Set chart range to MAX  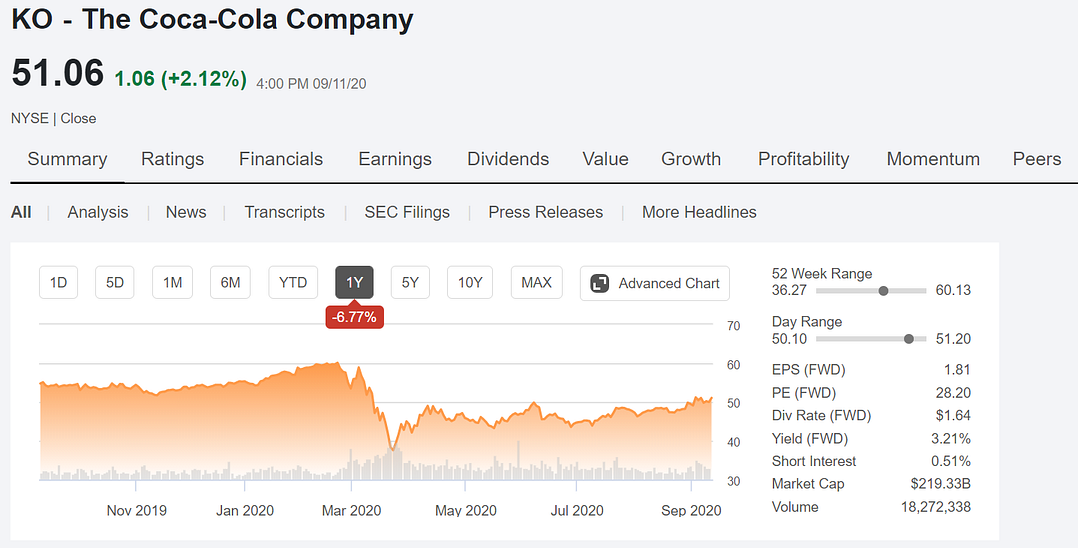[536, 283]
